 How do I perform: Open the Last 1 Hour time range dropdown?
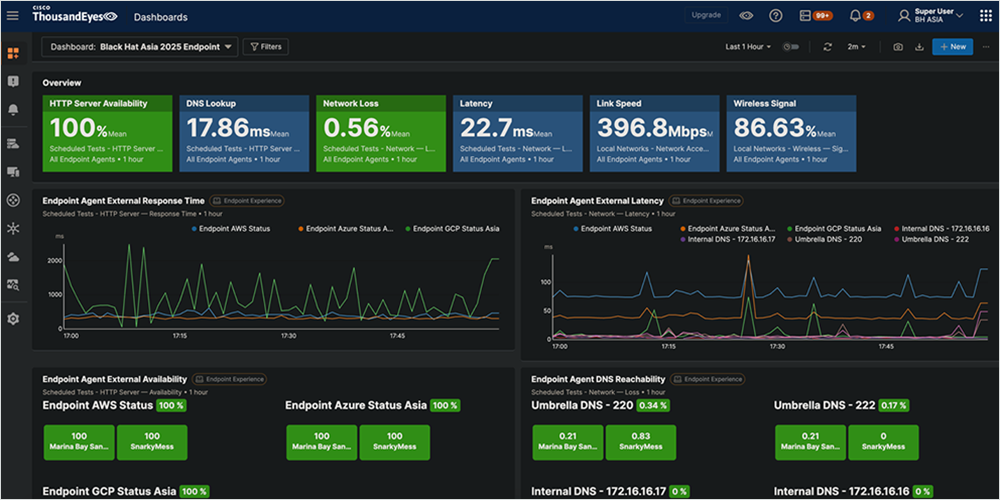click(x=748, y=47)
